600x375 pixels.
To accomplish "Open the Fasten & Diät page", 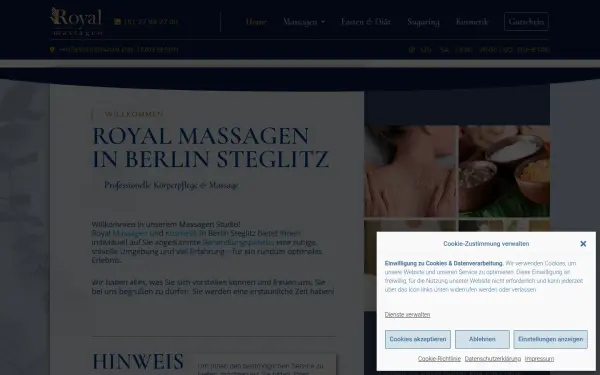I will 366,22.
